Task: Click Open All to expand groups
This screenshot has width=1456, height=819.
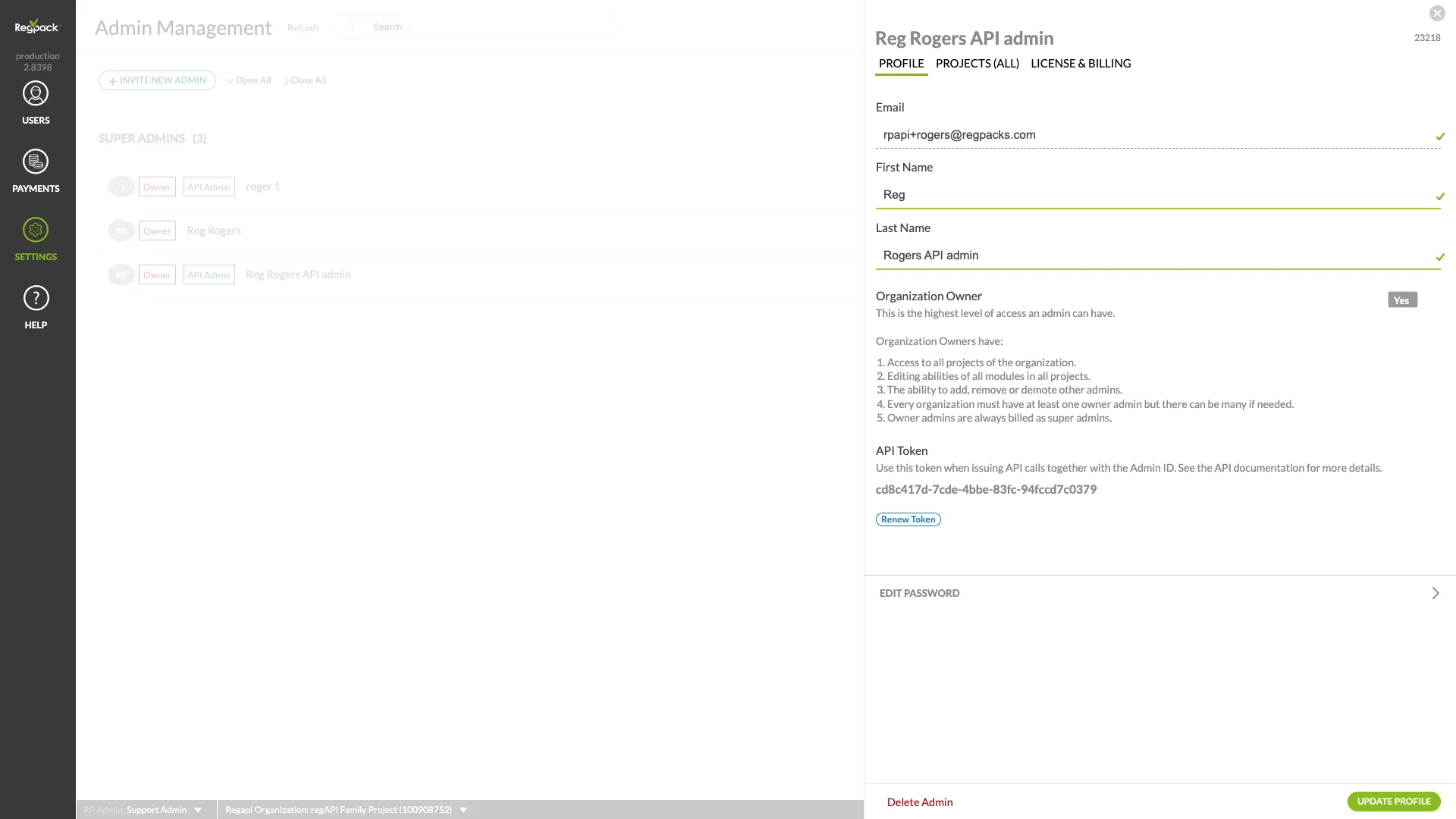Action: (x=248, y=80)
